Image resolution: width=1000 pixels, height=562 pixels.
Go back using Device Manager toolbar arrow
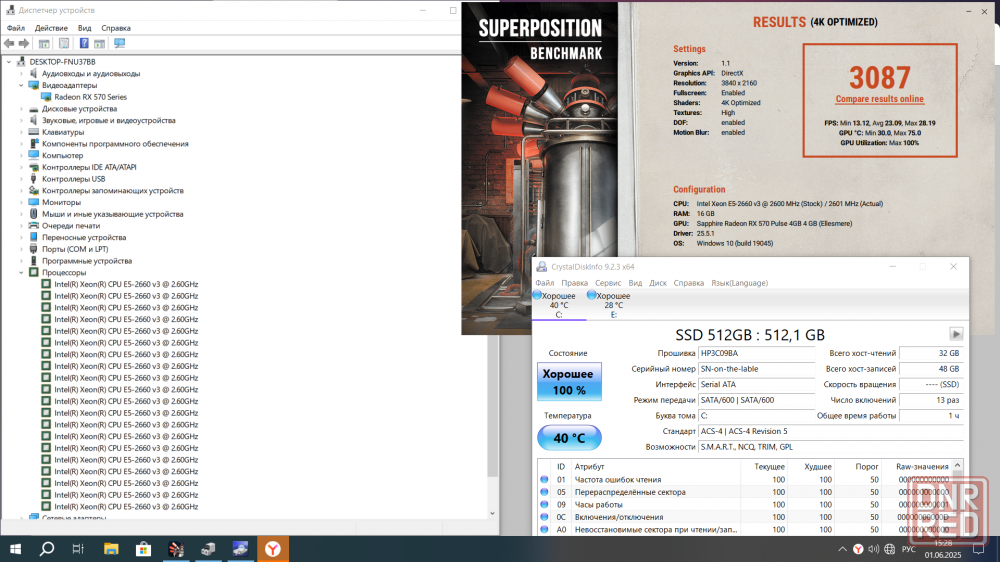9,43
